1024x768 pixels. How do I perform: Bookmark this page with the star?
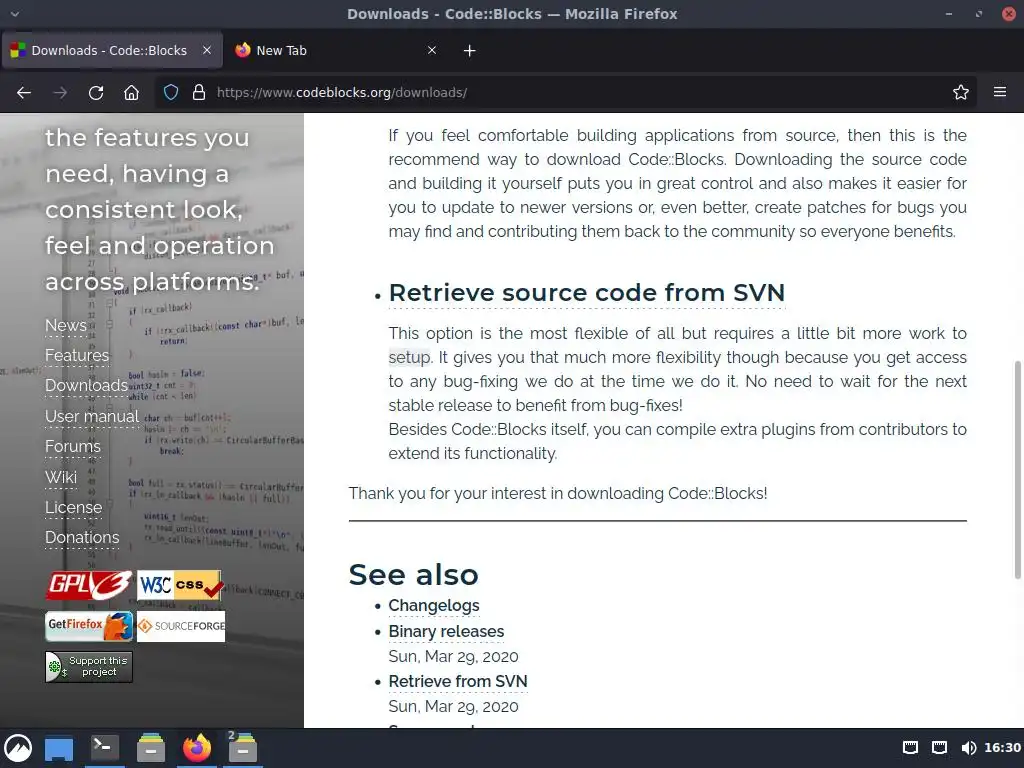click(x=960, y=92)
